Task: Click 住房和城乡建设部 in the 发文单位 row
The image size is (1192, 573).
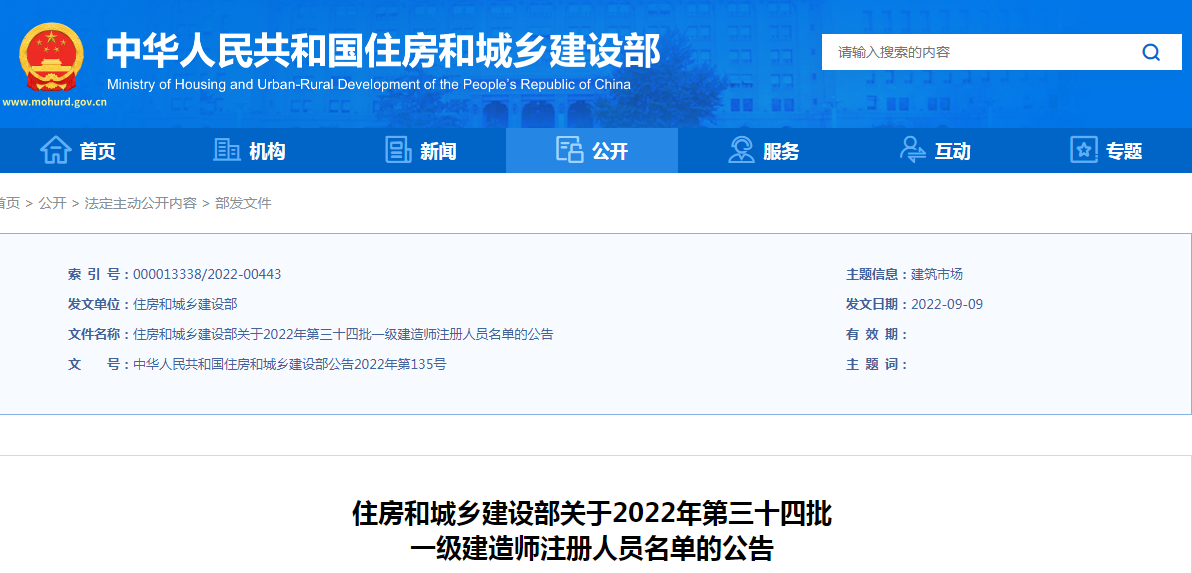Action: [185, 304]
